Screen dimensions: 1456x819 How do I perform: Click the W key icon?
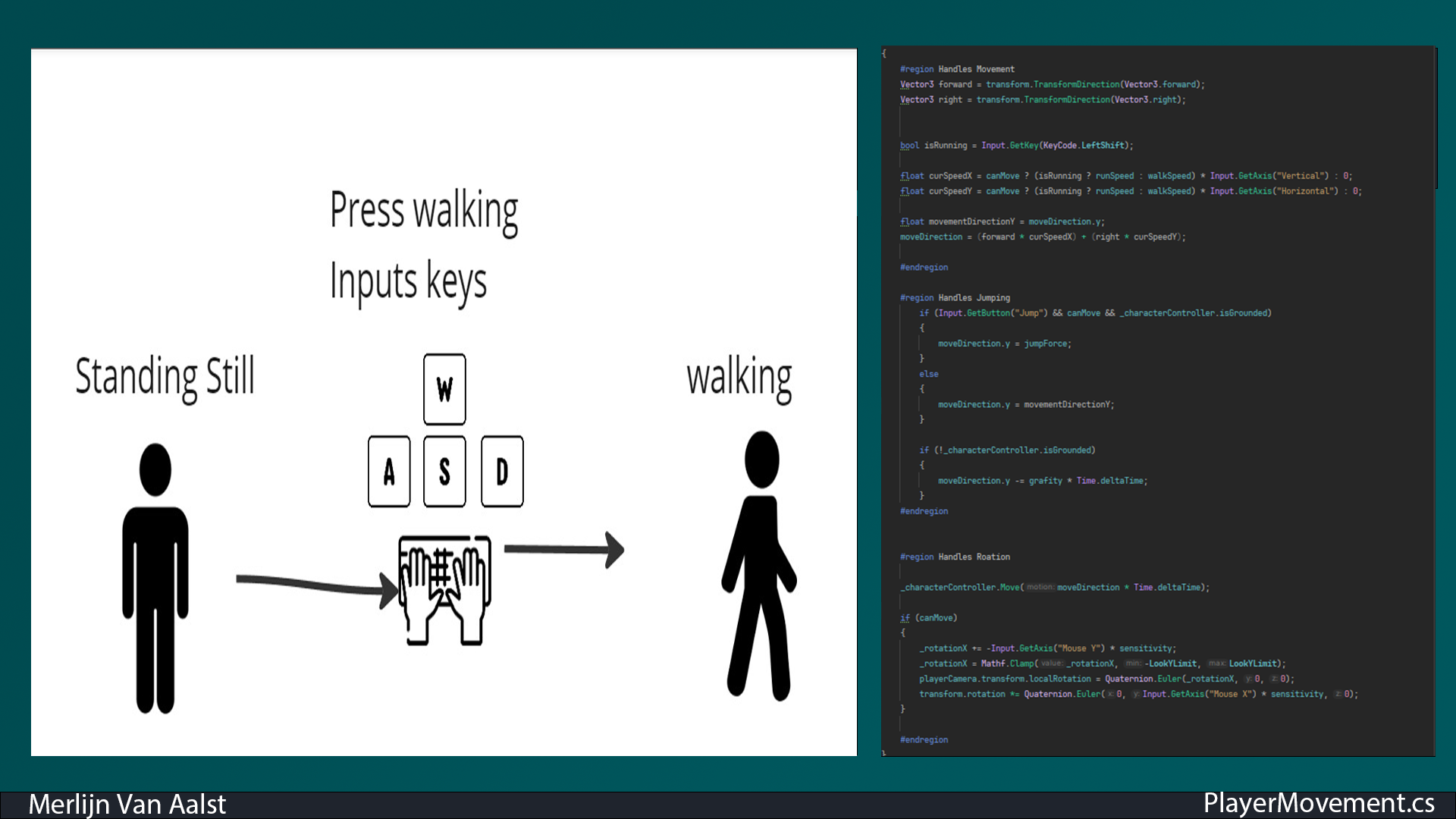(x=444, y=389)
